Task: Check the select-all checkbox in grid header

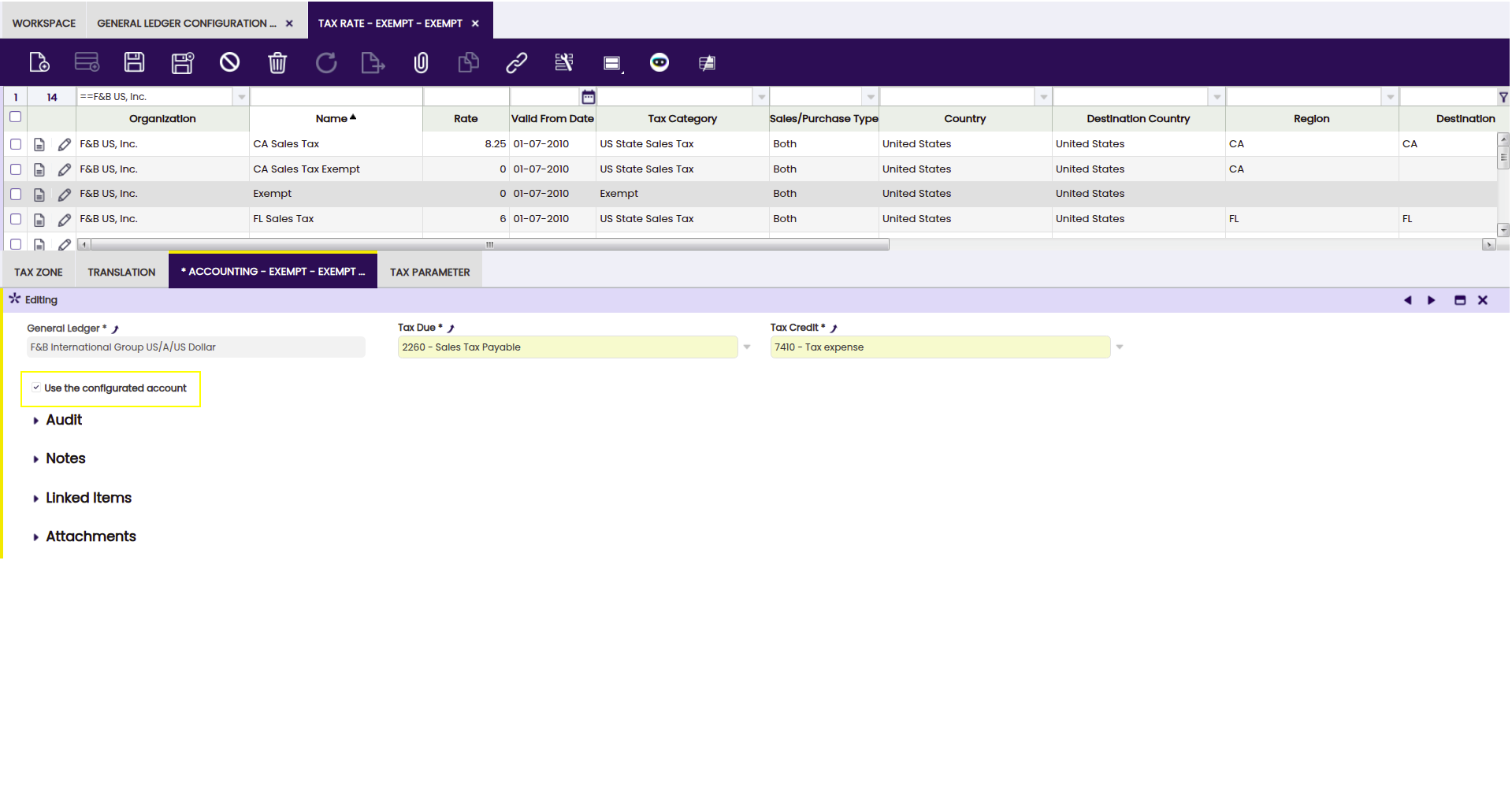Action: [15, 117]
